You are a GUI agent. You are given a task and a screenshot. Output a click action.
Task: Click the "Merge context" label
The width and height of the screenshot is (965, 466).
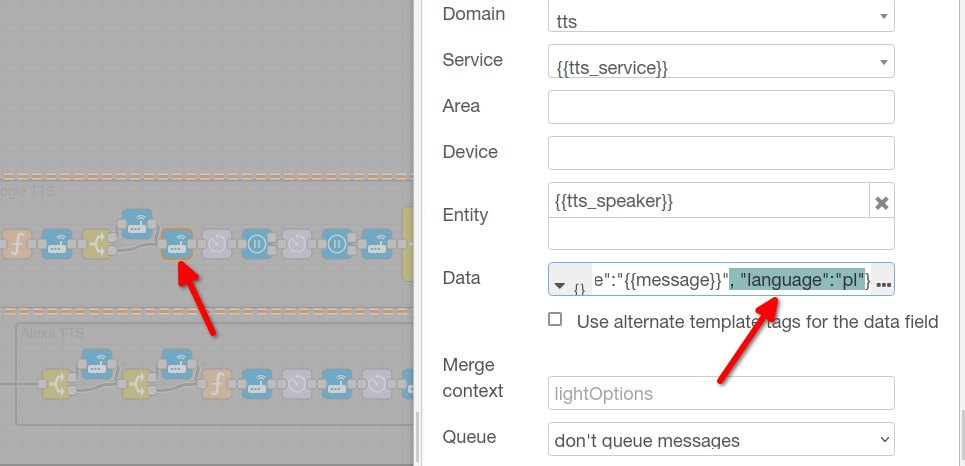(473, 378)
